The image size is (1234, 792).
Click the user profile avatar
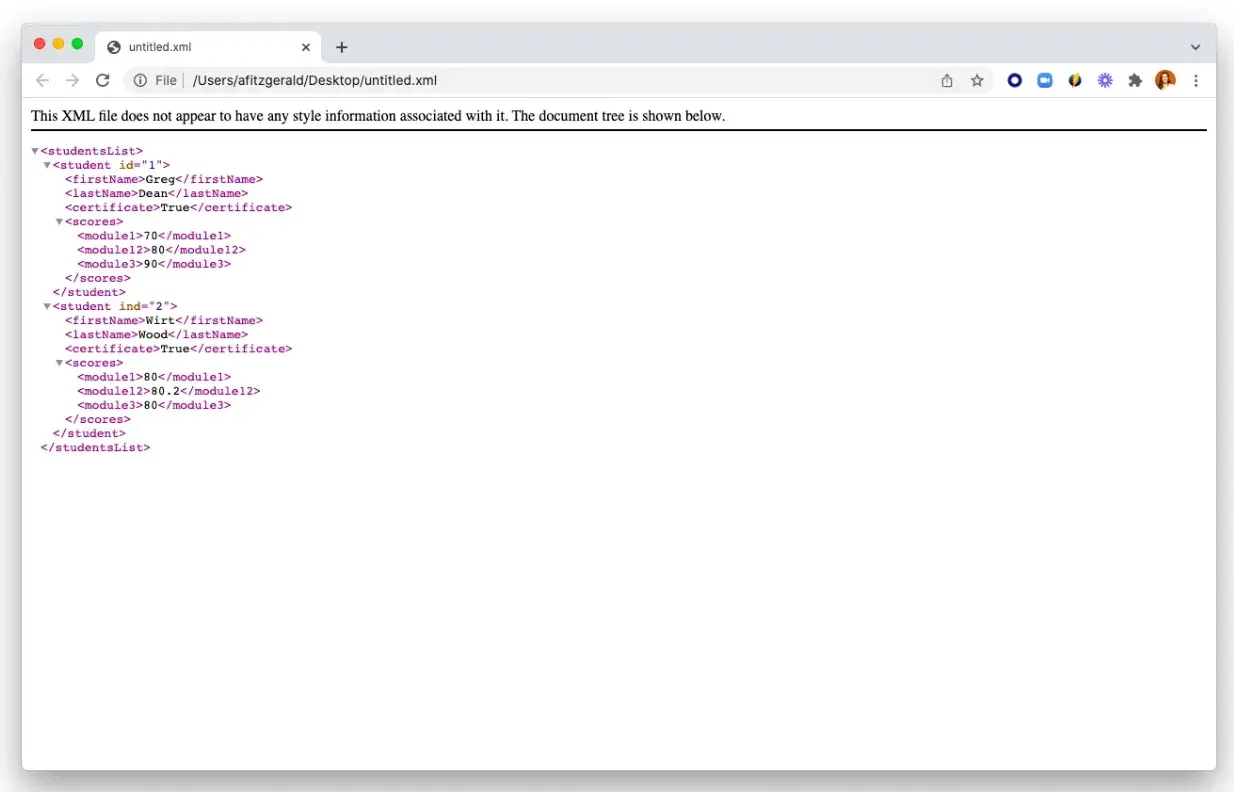[x=1165, y=81]
